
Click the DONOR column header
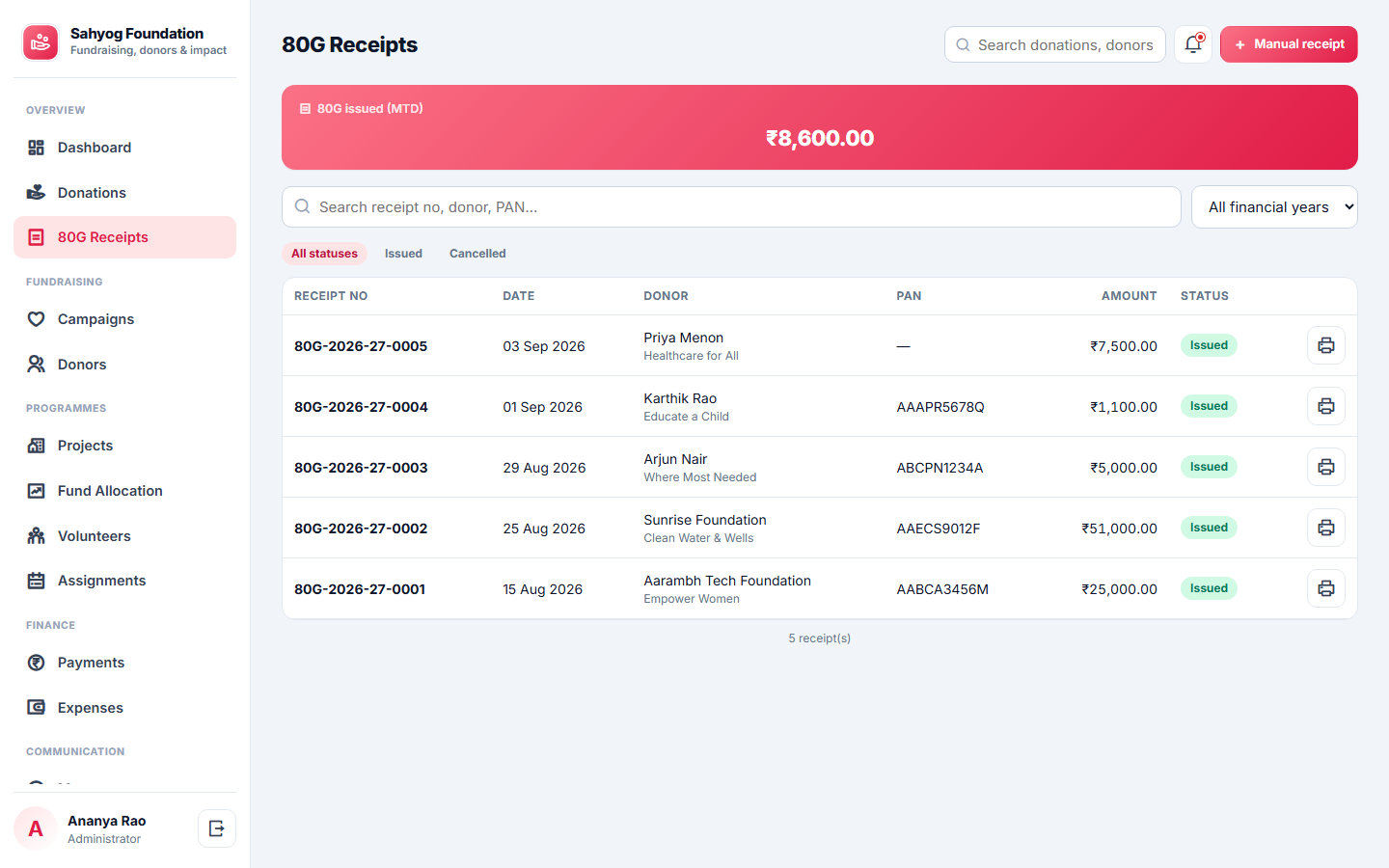tap(667, 296)
